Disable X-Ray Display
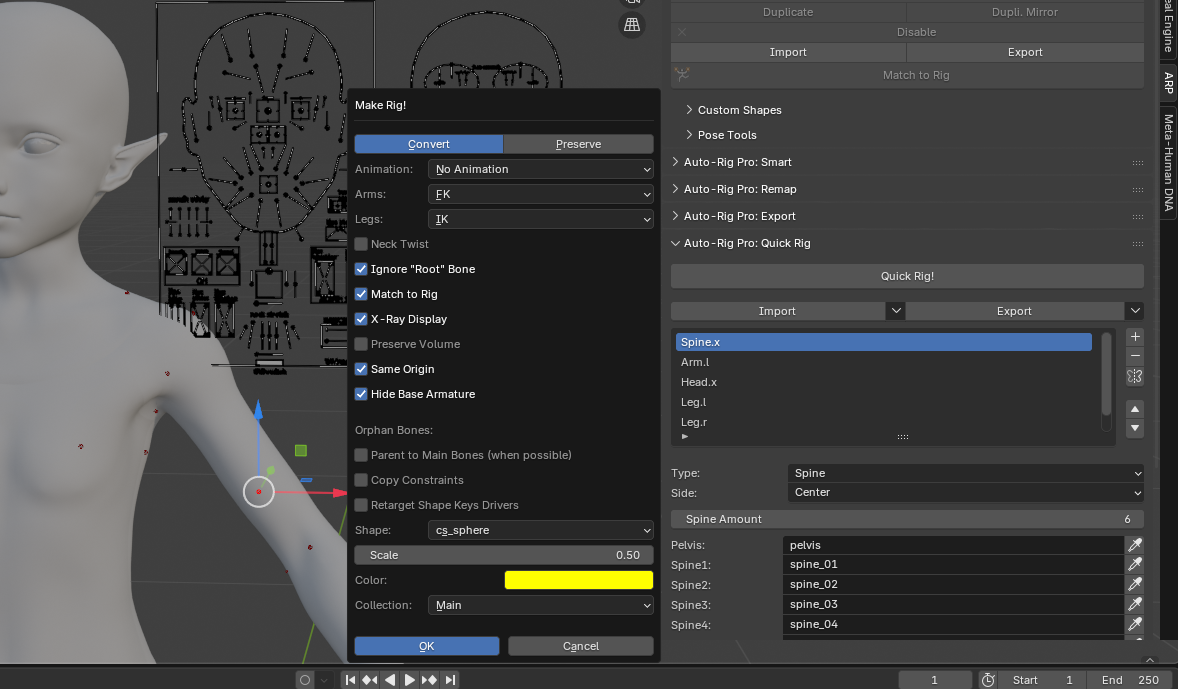The image size is (1178, 689). [361, 319]
